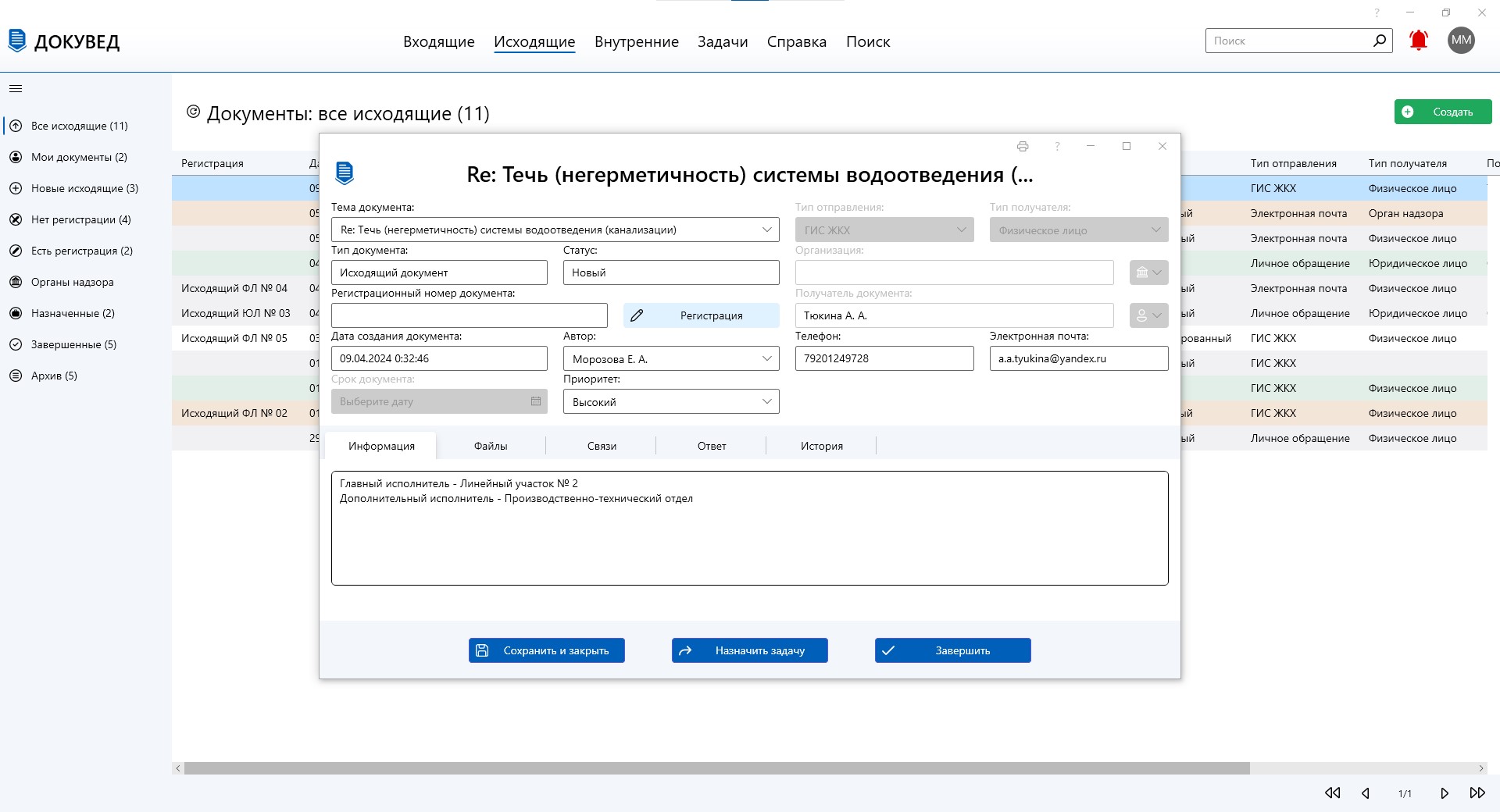This screenshot has height=812, width=1500.
Task: Expand the Автор dropdown
Action: [766, 358]
